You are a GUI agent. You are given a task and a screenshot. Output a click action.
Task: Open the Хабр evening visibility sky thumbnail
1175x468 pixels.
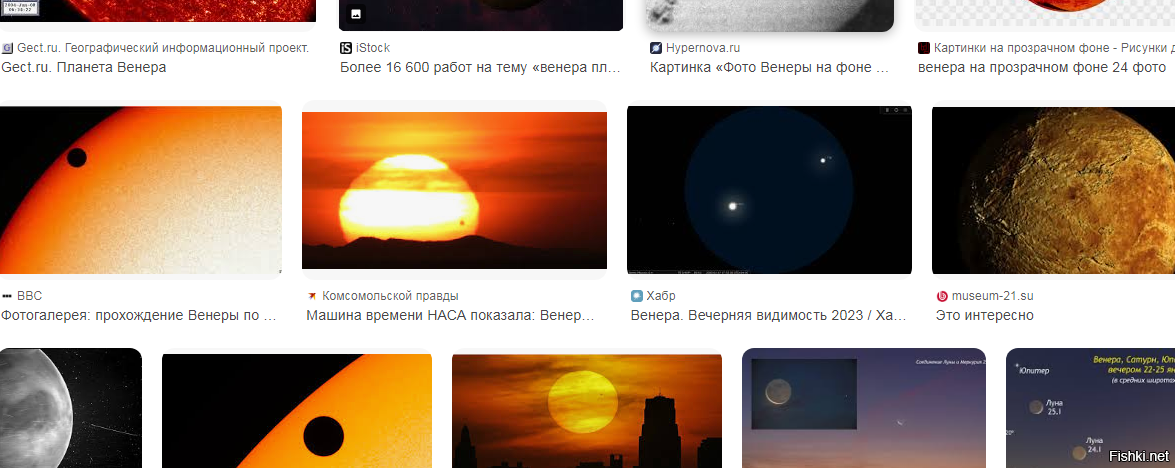coord(769,190)
